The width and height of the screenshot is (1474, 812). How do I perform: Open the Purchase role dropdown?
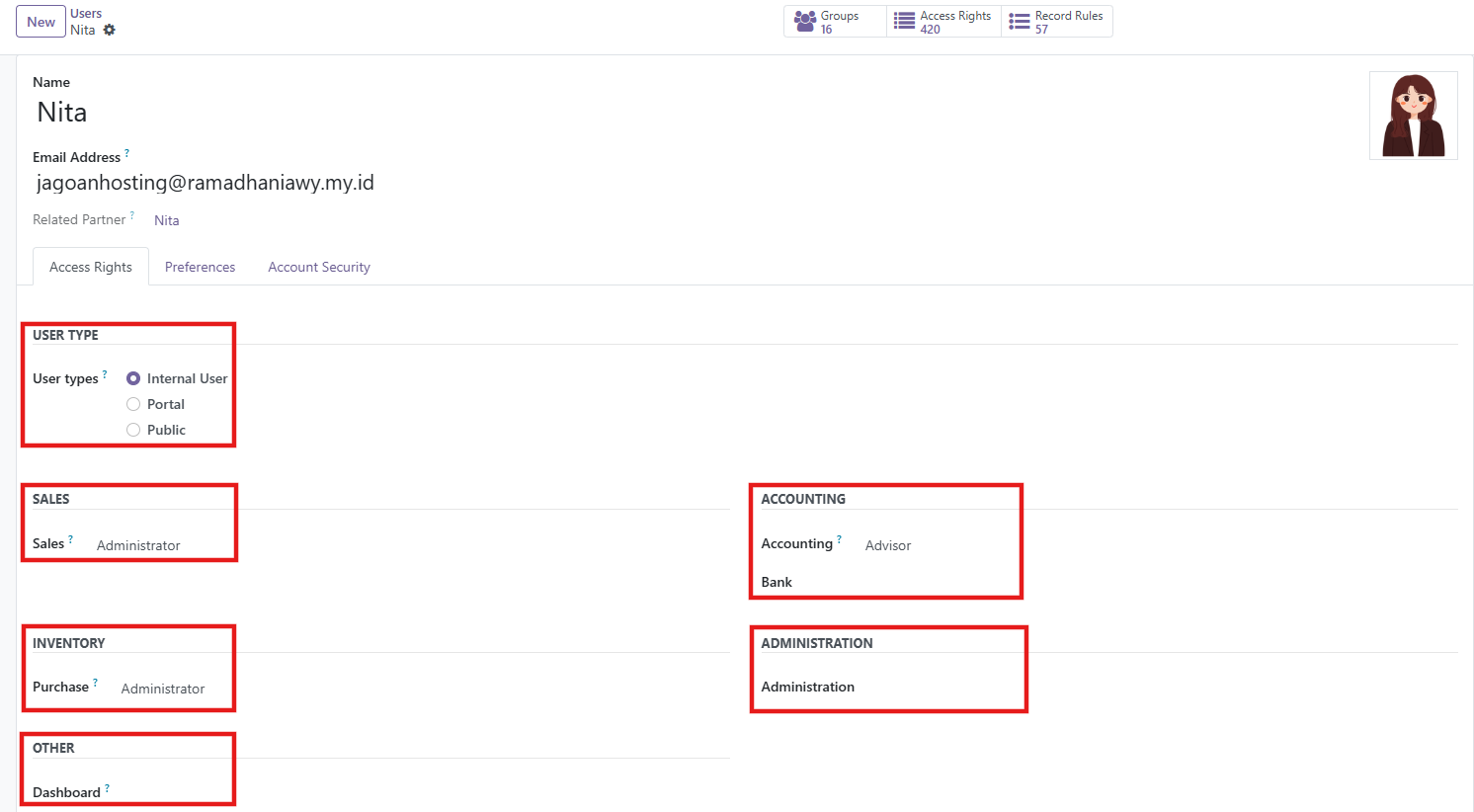click(163, 689)
